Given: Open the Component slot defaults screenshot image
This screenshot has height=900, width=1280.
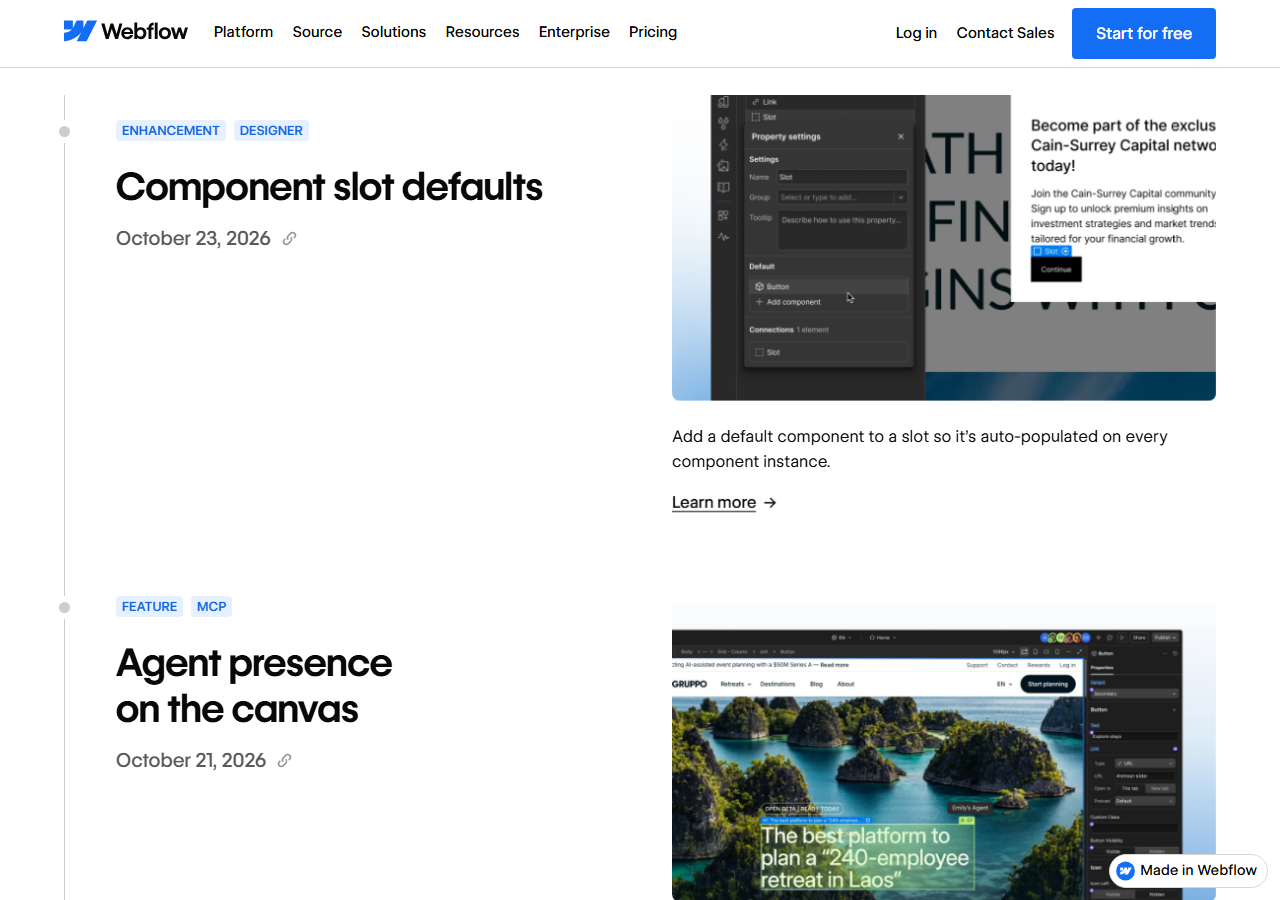Looking at the screenshot, I should pyautogui.click(x=944, y=248).
